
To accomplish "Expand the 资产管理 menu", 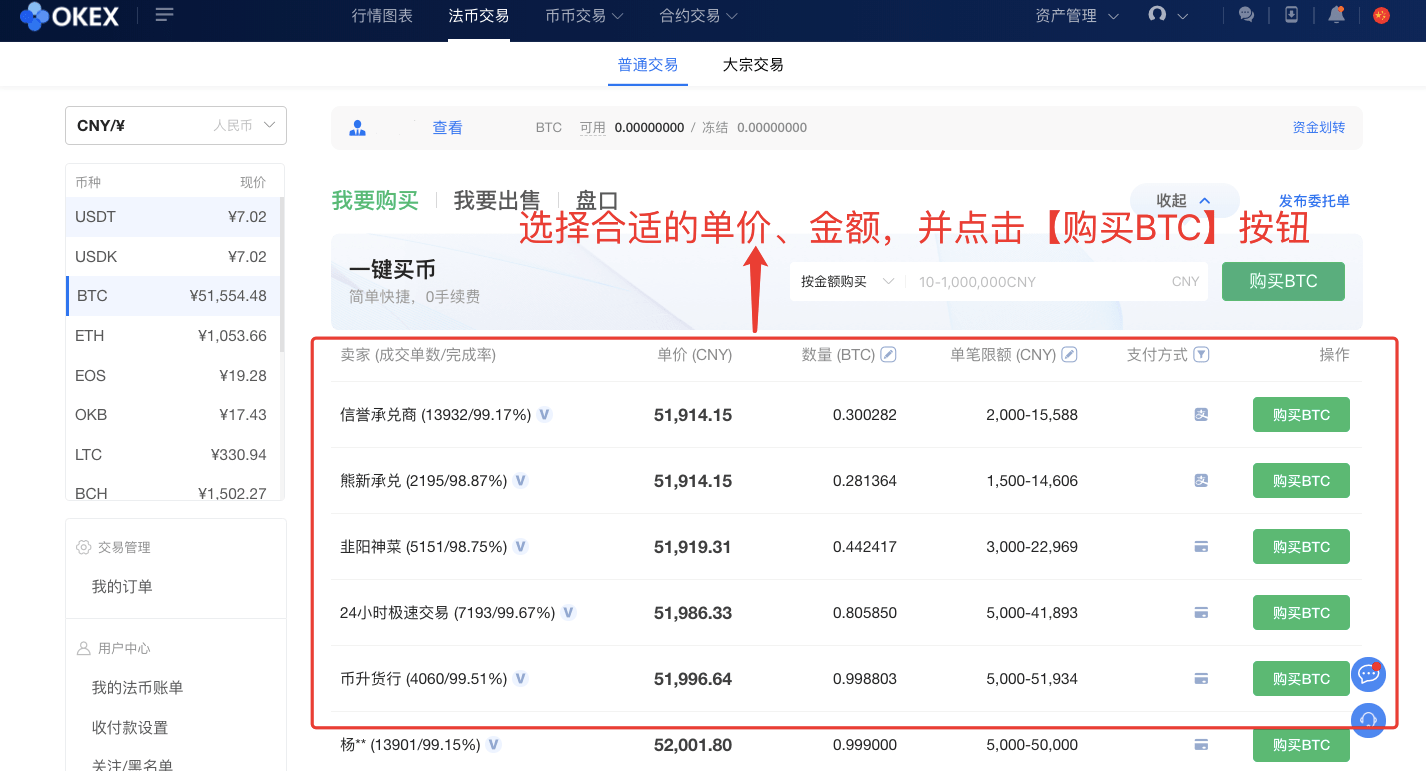I will [1077, 15].
